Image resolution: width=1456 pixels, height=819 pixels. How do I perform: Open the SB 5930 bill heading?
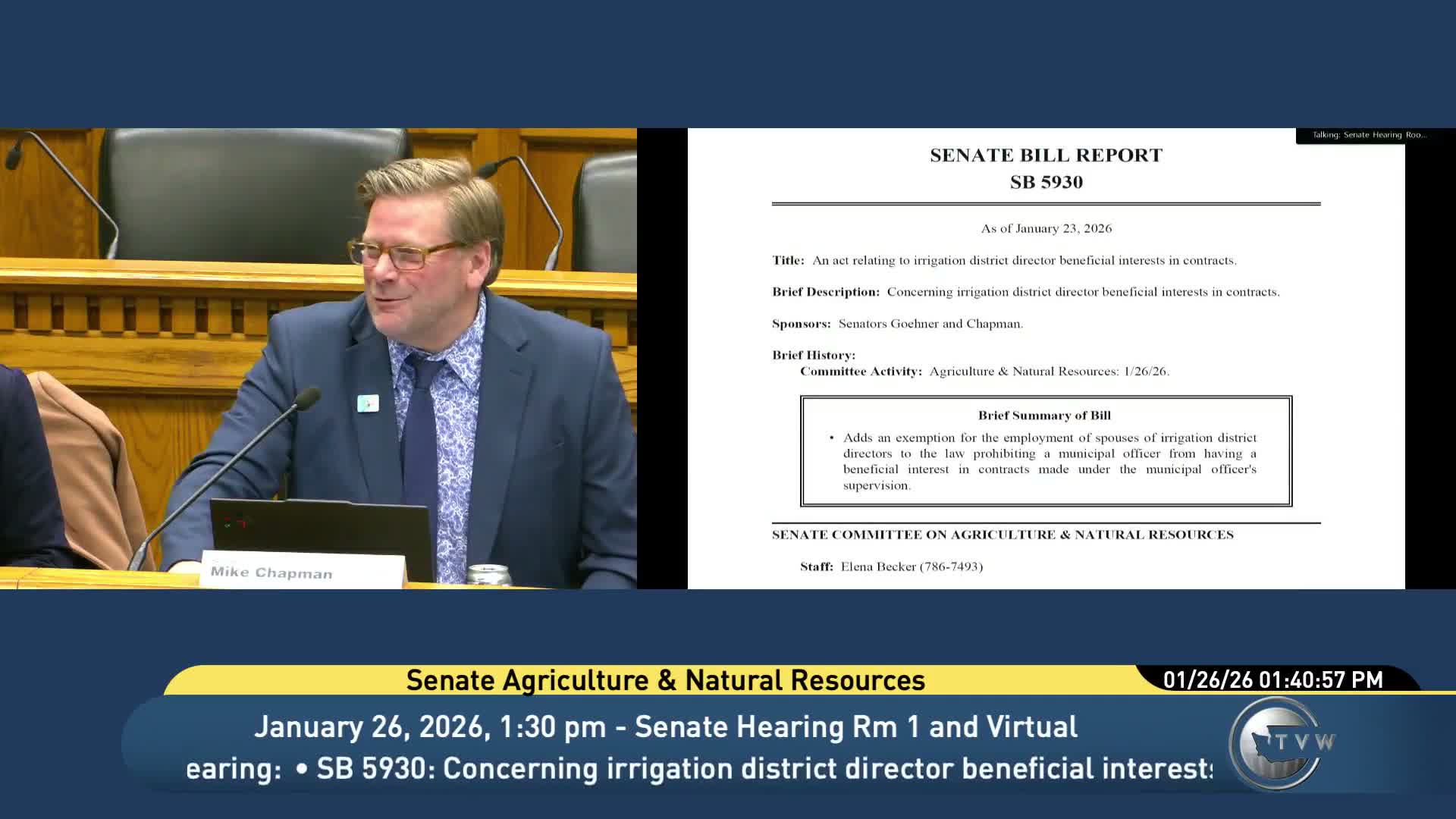1047,182
